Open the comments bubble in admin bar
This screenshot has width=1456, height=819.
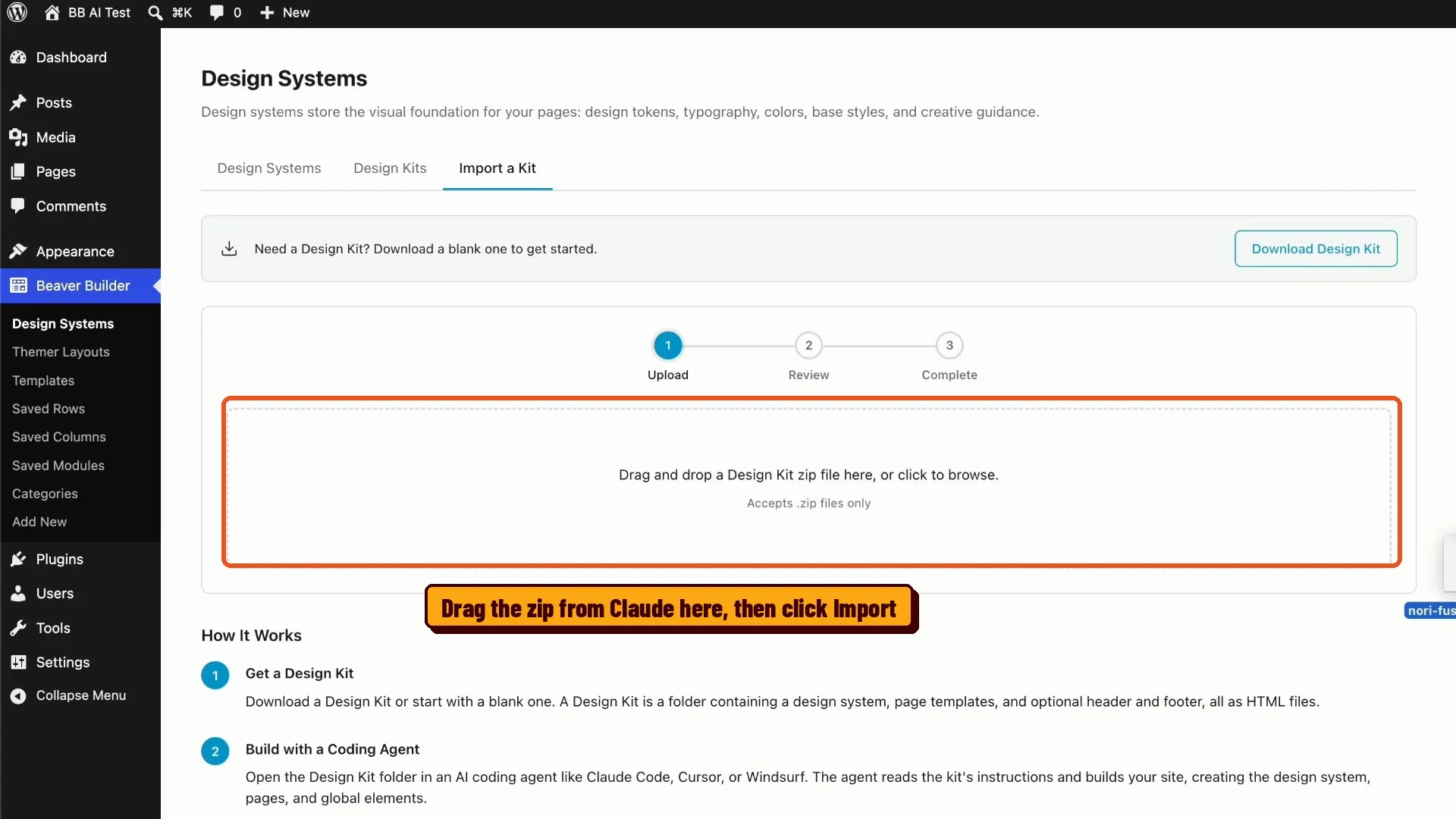[x=217, y=12]
